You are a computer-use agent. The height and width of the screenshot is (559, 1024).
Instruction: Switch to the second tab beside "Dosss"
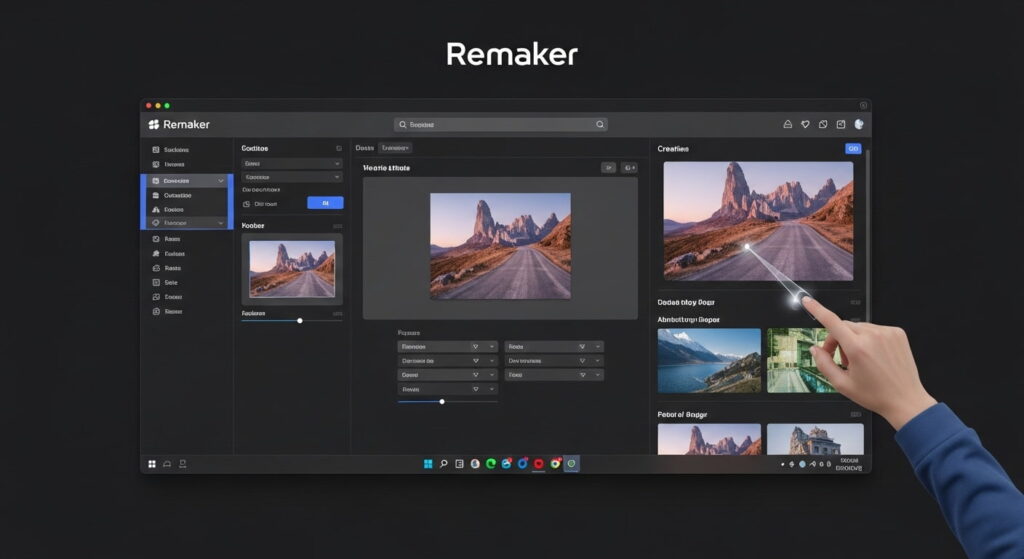point(395,148)
